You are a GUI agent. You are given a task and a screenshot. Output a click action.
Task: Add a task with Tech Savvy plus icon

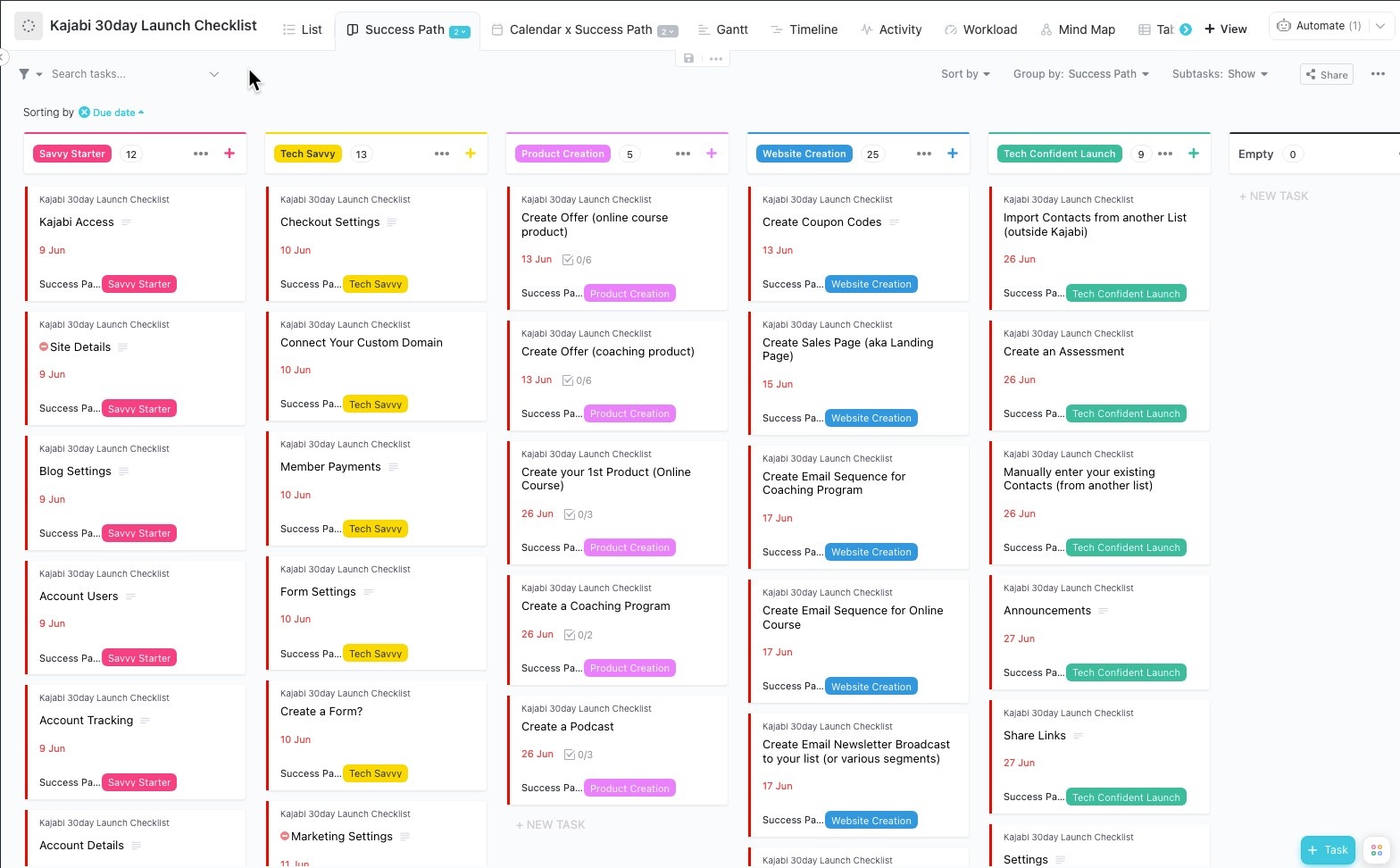(471, 154)
